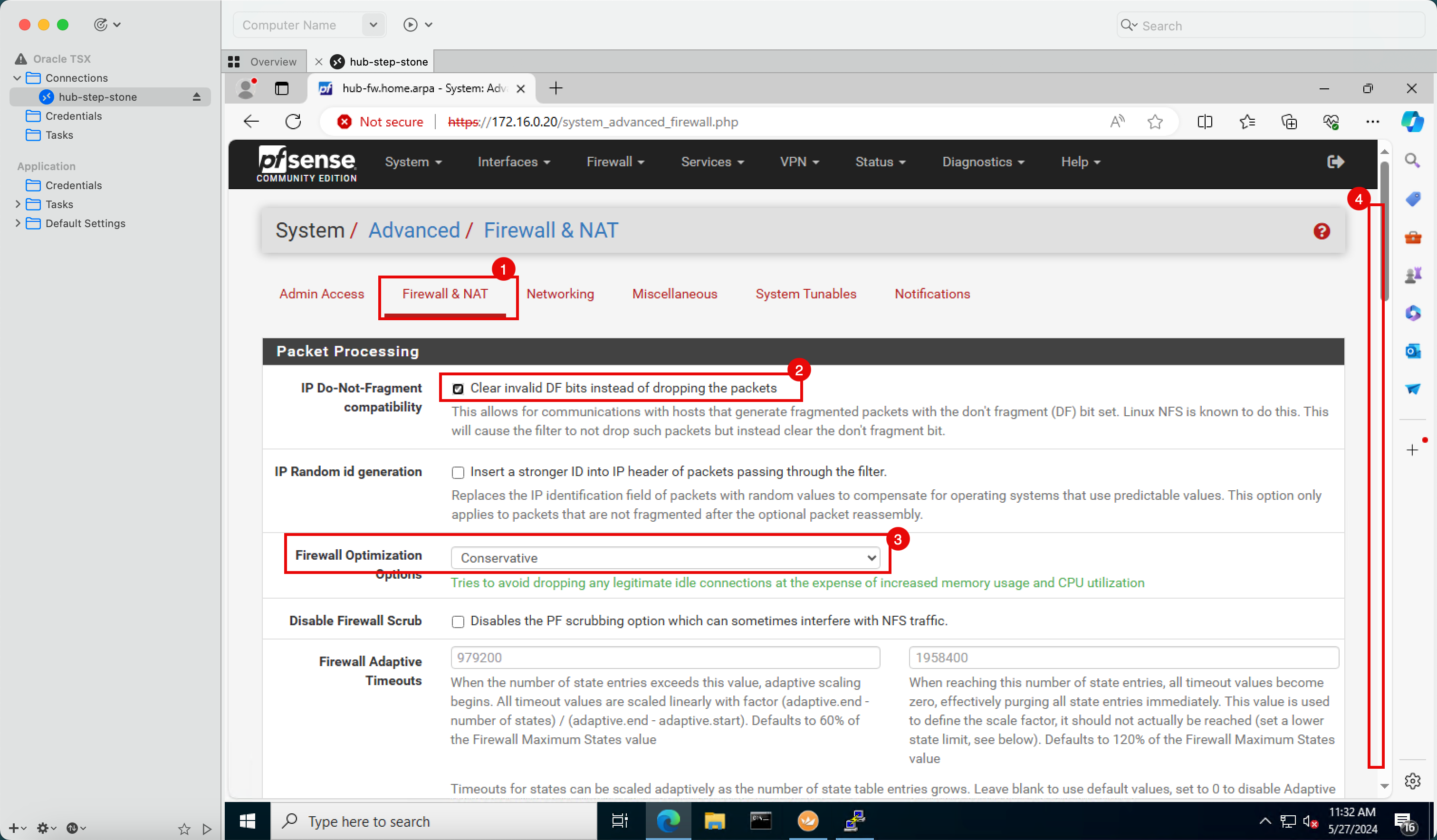The height and width of the screenshot is (840, 1437).
Task: Open the red help question mark icon
Action: coord(1321,231)
